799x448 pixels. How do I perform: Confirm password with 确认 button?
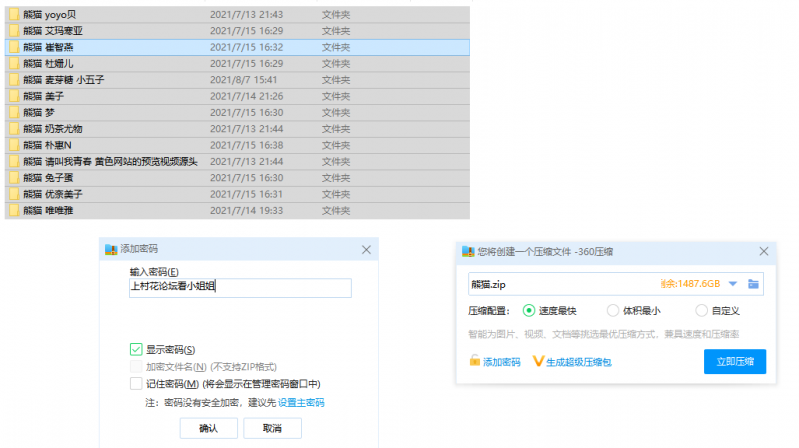point(208,427)
